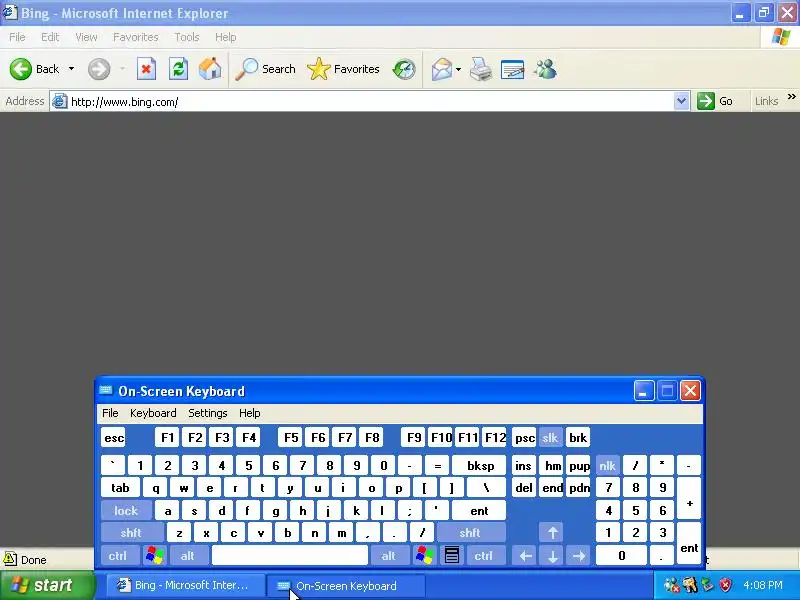Toggle the right shft key

click(470, 533)
